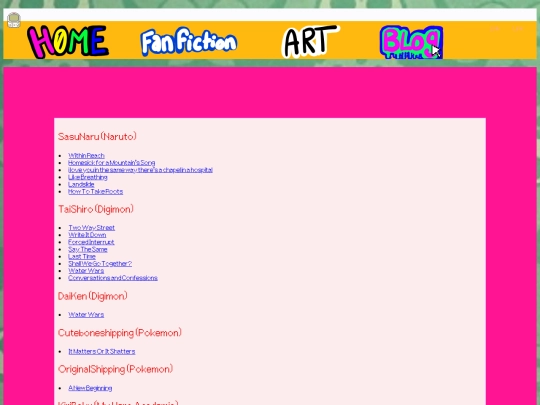
Task: Open the story It Matters Or It Shatters
Action: pos(102,351)
